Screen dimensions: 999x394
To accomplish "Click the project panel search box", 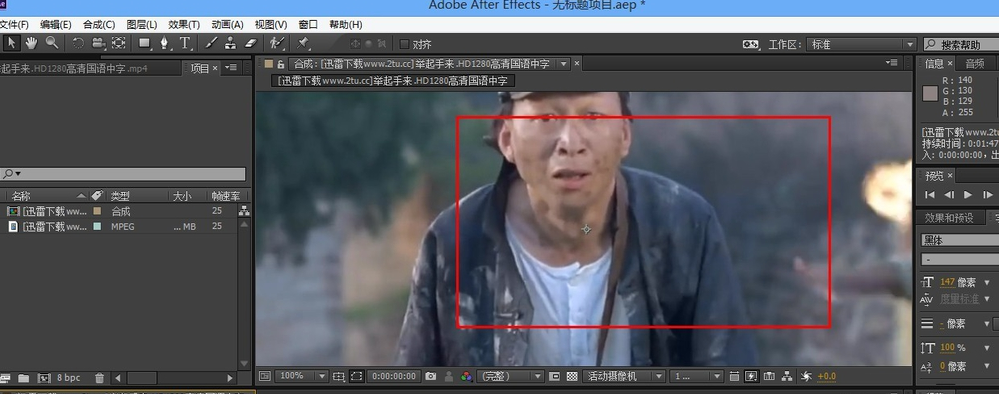I will point(123,173).
